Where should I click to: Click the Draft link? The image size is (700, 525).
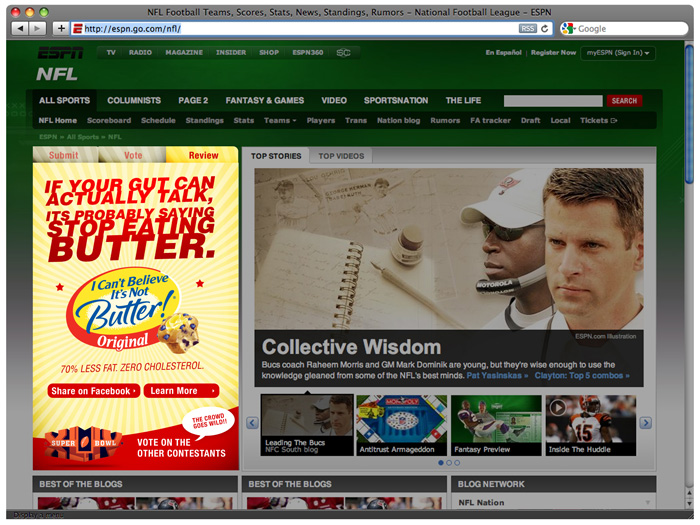(x=530, y=121)
